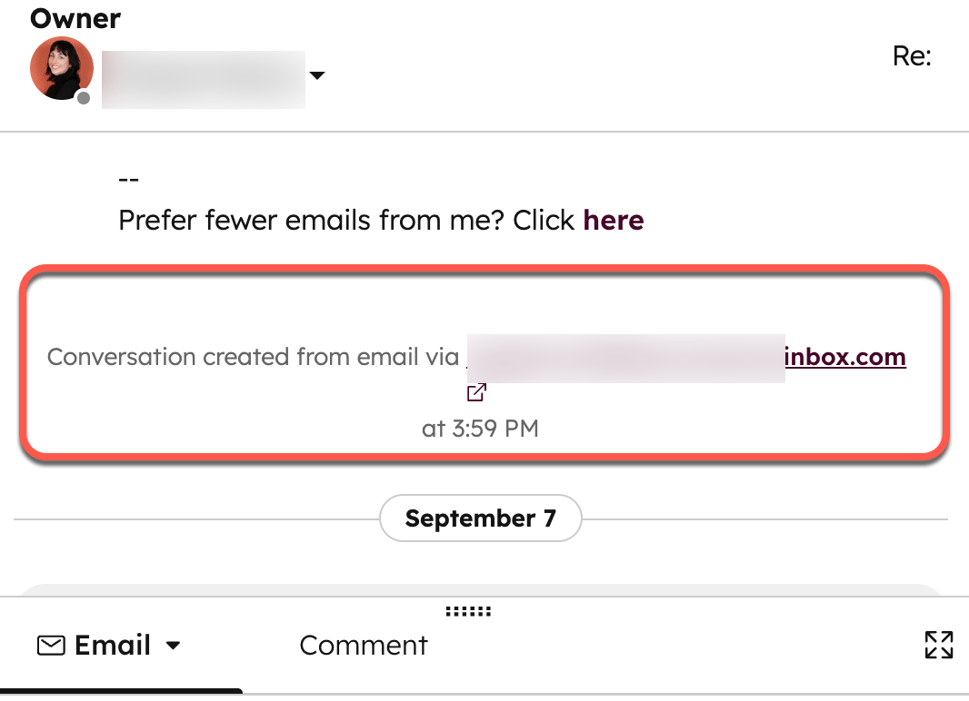The height and width of the screenshot is (701, 969).
Task: Open the inbox.com email address link
Action: (x=843, y=357)
